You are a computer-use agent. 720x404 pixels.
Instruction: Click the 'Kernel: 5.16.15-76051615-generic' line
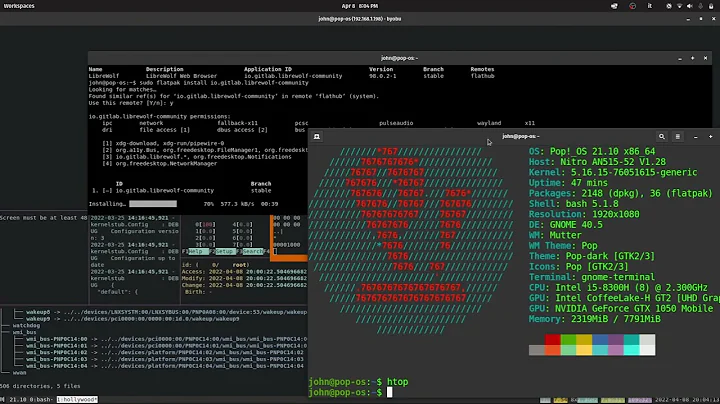pyautogui.click(x=613, y=173)
